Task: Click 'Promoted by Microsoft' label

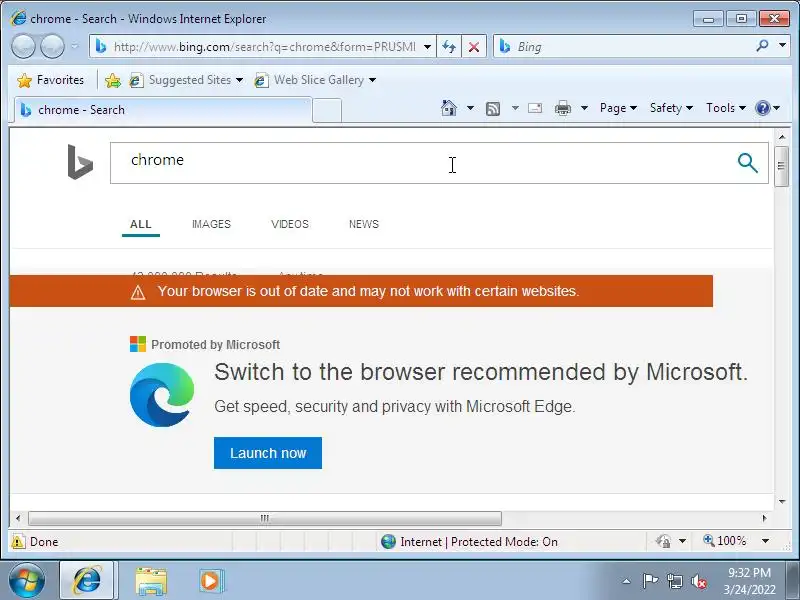Action: coord(215,345)
